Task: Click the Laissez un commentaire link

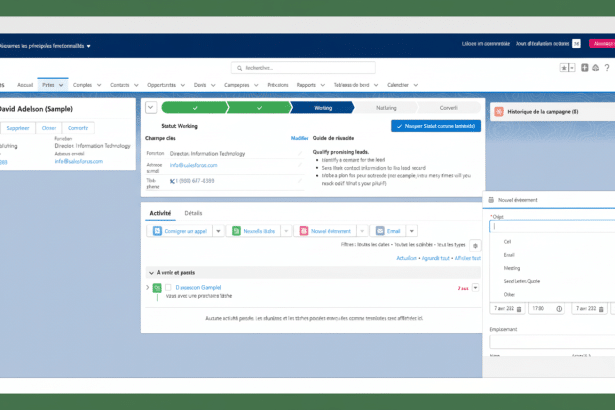Action: point(486,44)
